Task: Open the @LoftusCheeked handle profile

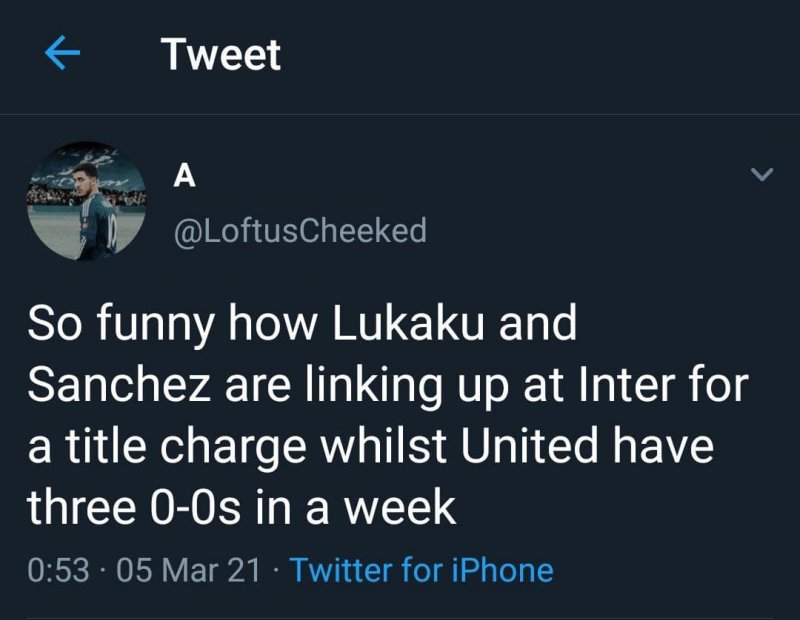Action: pos(300,231)
